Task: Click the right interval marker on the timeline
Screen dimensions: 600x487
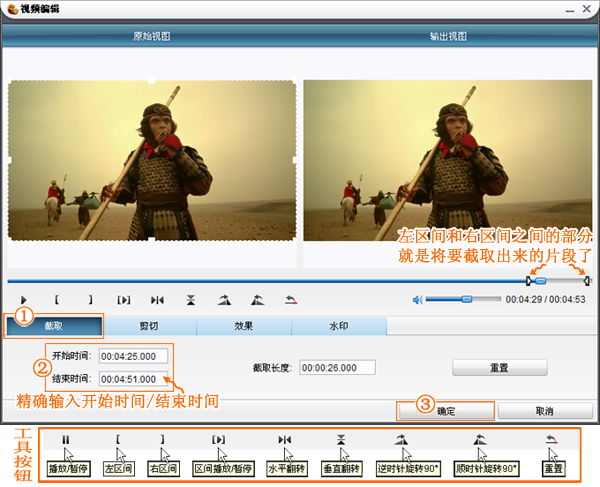Action: 587,281
